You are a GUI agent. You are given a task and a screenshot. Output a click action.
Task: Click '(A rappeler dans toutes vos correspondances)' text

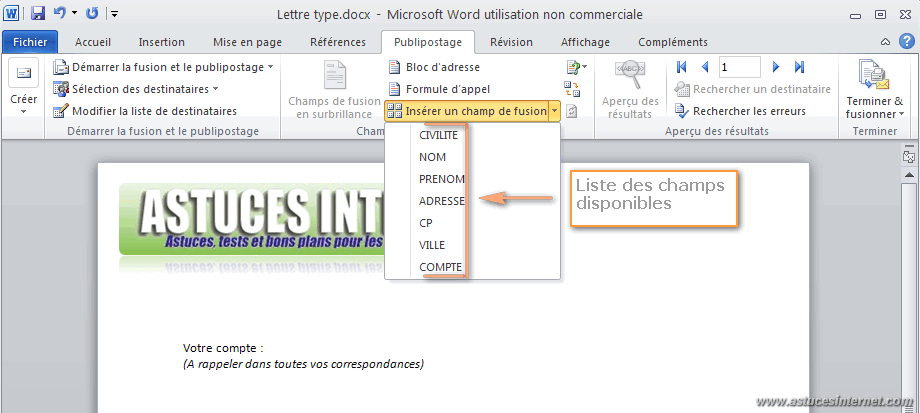(x=303, y=364)
